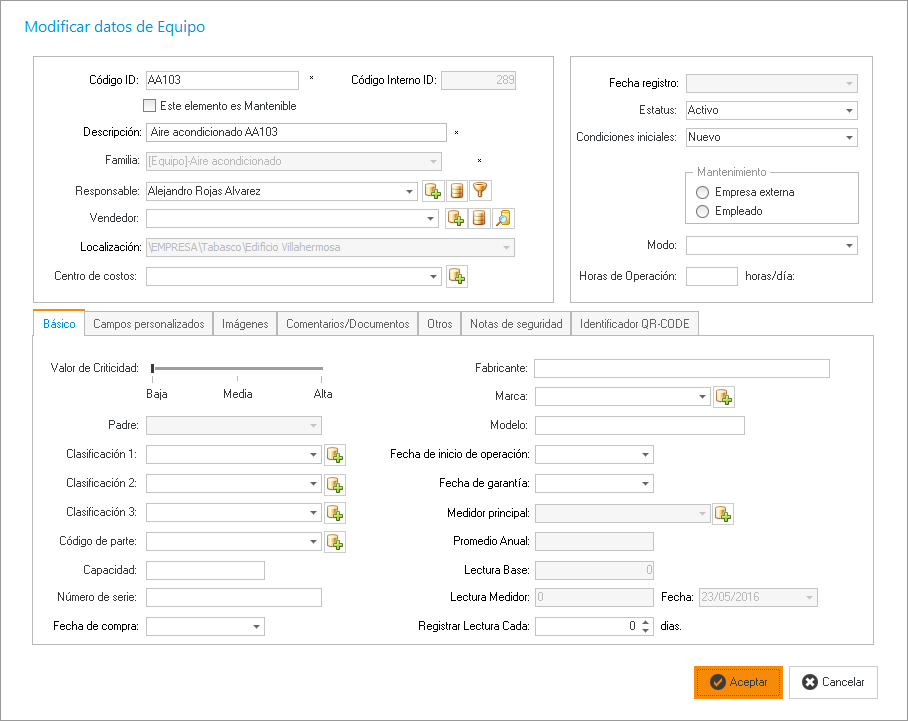Click the magnifier search icon next to Vendedor

[504, 219]
